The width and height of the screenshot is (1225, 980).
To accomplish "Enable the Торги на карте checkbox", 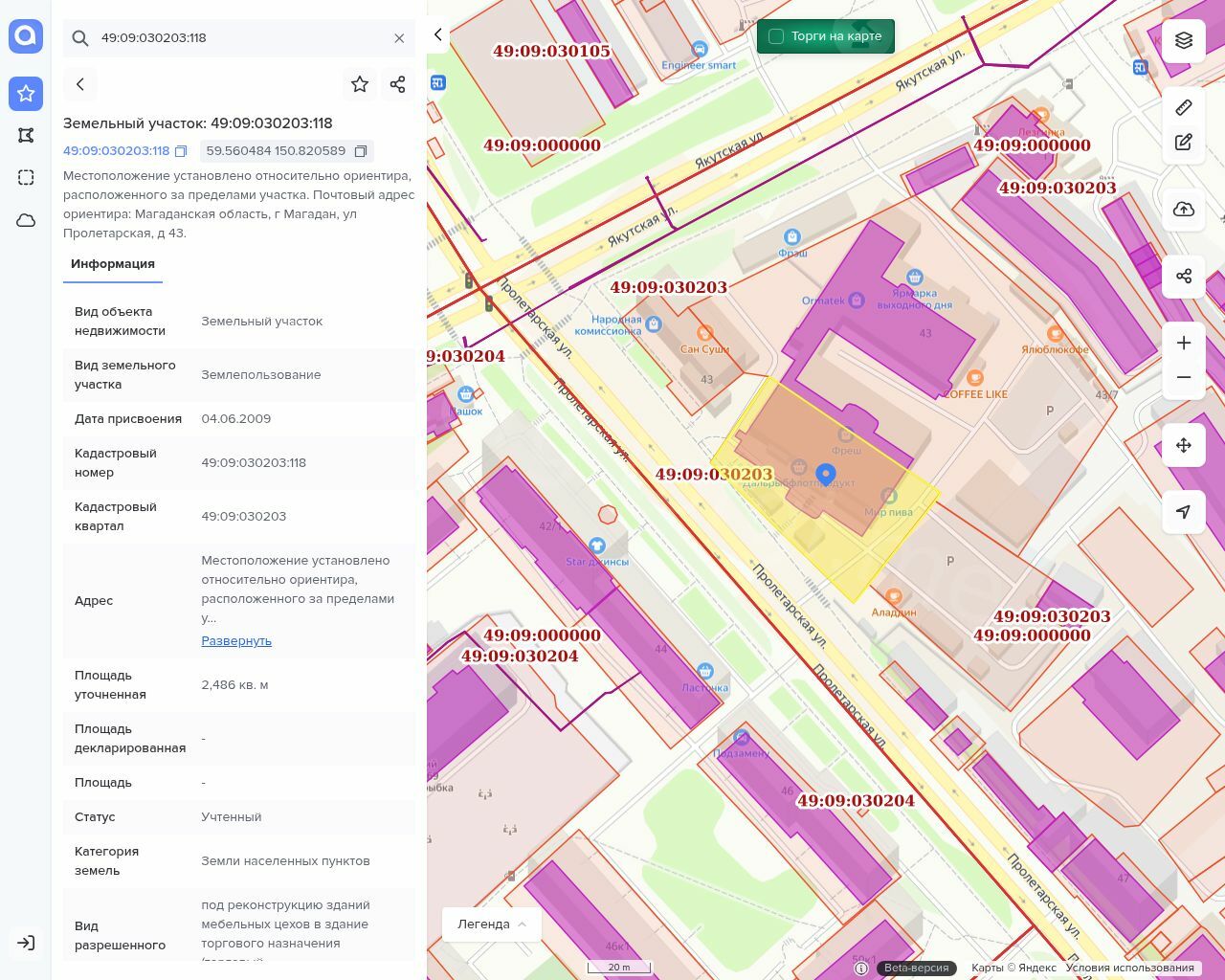I will [776, 36].
